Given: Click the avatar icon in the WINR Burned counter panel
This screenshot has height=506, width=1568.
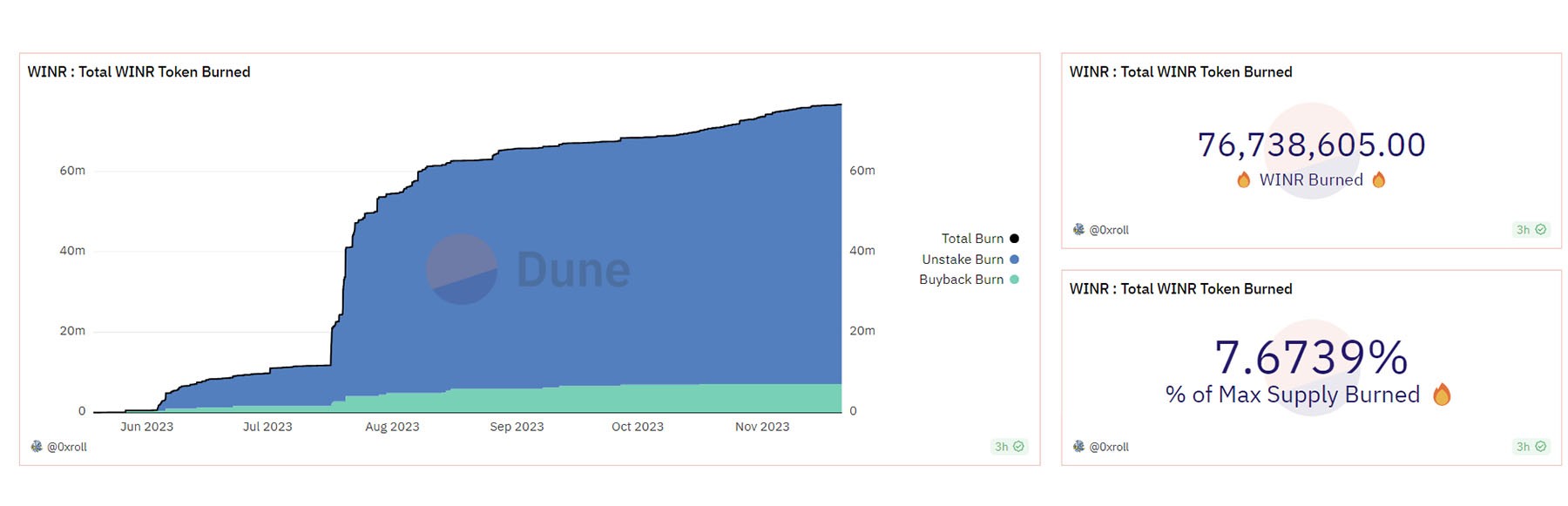Looking at the screenshot, I should tap(1078, 229).
